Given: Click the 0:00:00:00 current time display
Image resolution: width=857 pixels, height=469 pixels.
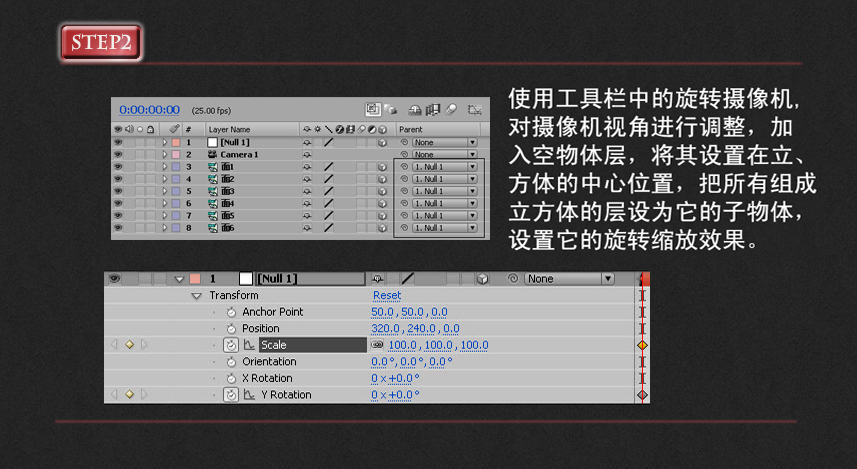Looking at the screenshot, I should 149,110.
